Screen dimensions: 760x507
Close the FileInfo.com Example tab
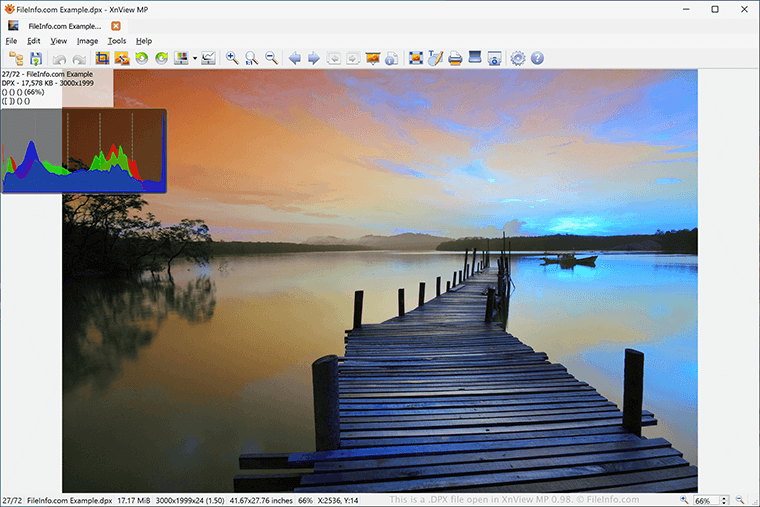[x=116, y=25]
